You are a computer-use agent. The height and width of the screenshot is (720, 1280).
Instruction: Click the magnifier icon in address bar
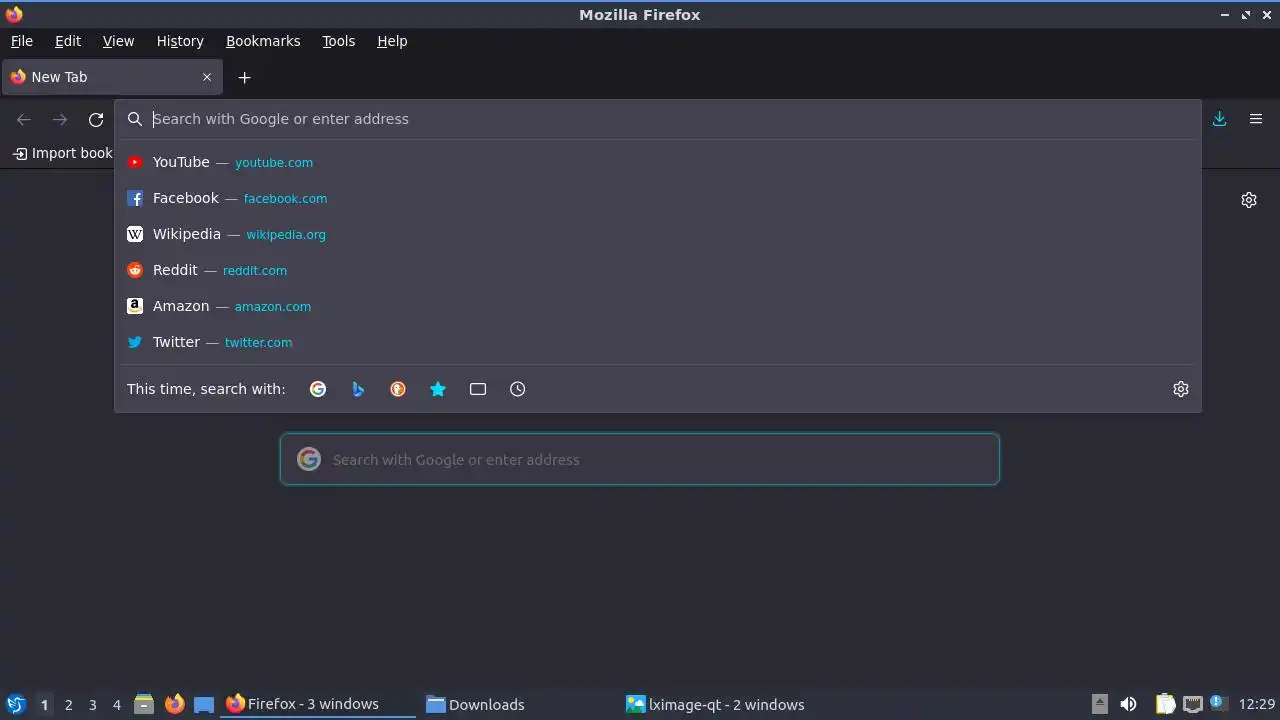click(x=135, y=119)
